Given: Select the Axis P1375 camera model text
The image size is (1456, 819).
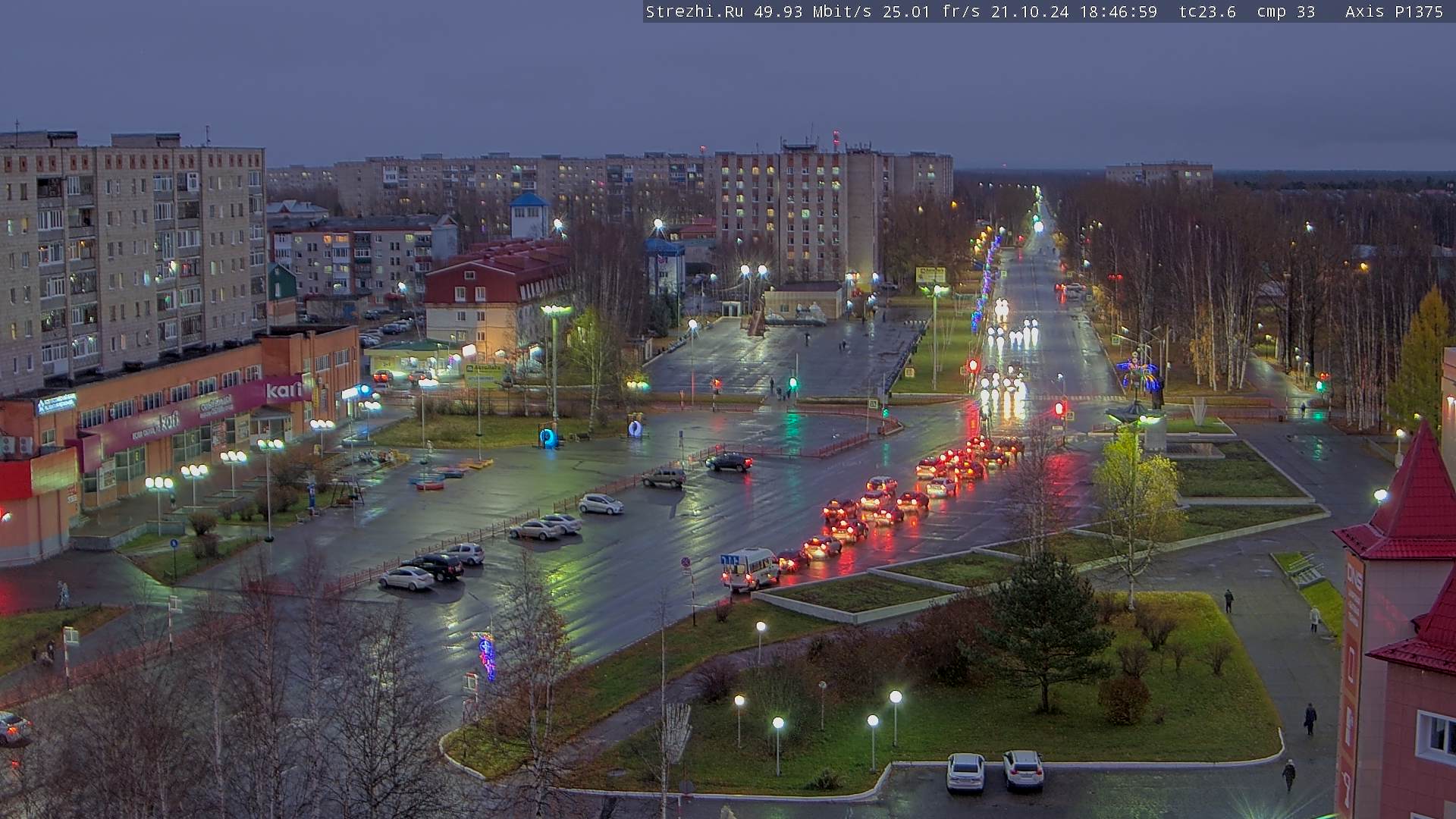Looking at the screenshot, I should (x=1394, y=11).
